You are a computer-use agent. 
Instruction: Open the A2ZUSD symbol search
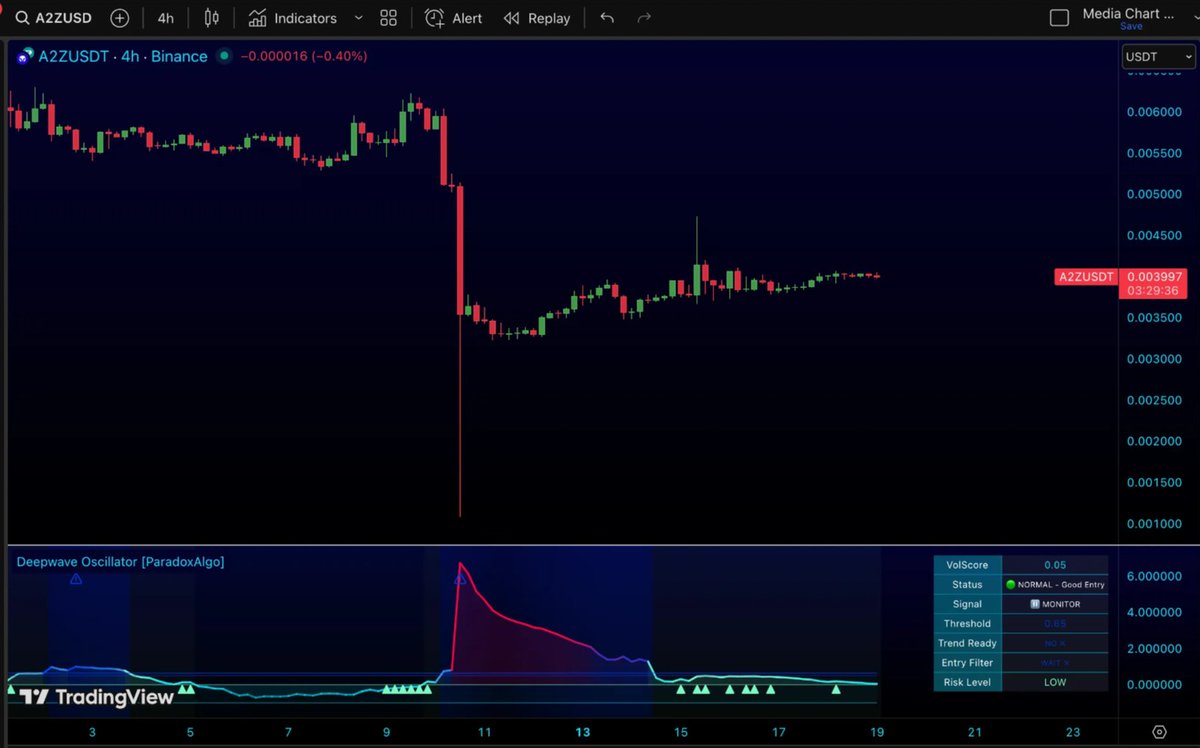coord(56,18)
